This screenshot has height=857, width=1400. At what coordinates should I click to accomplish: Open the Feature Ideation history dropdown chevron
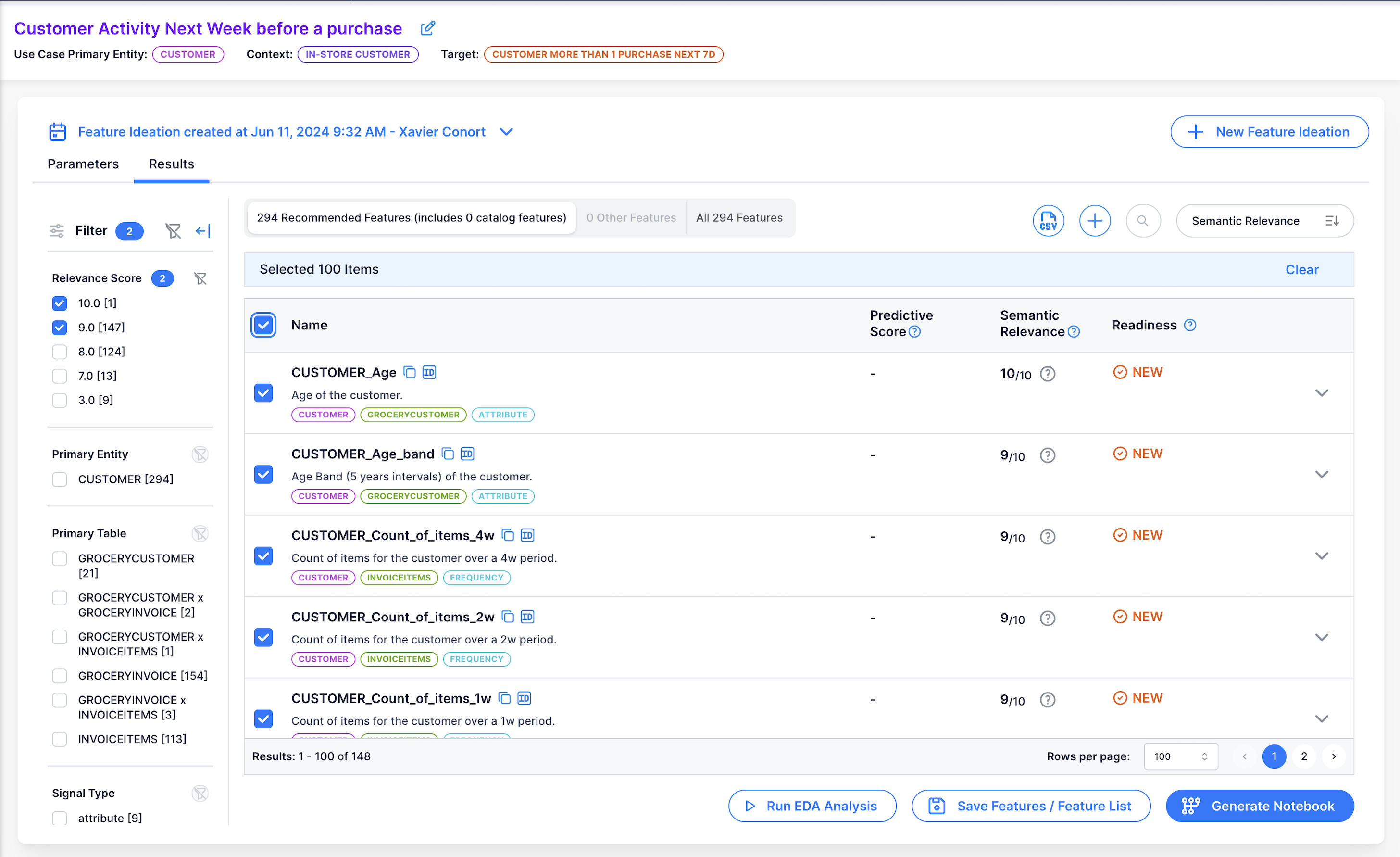coord(506,132)
